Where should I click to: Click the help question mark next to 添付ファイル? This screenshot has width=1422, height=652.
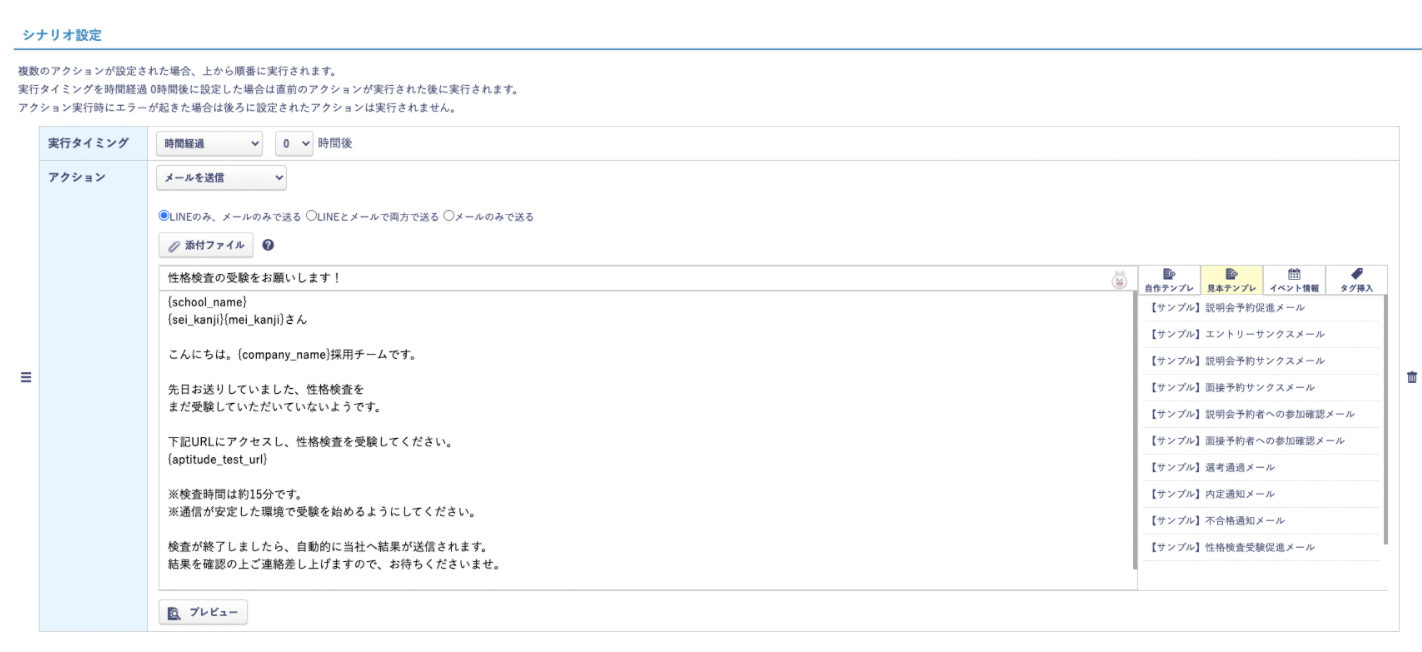point(268,245)
